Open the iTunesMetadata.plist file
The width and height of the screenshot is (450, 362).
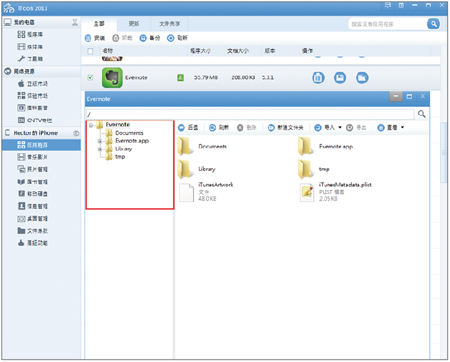click(336, 192)
